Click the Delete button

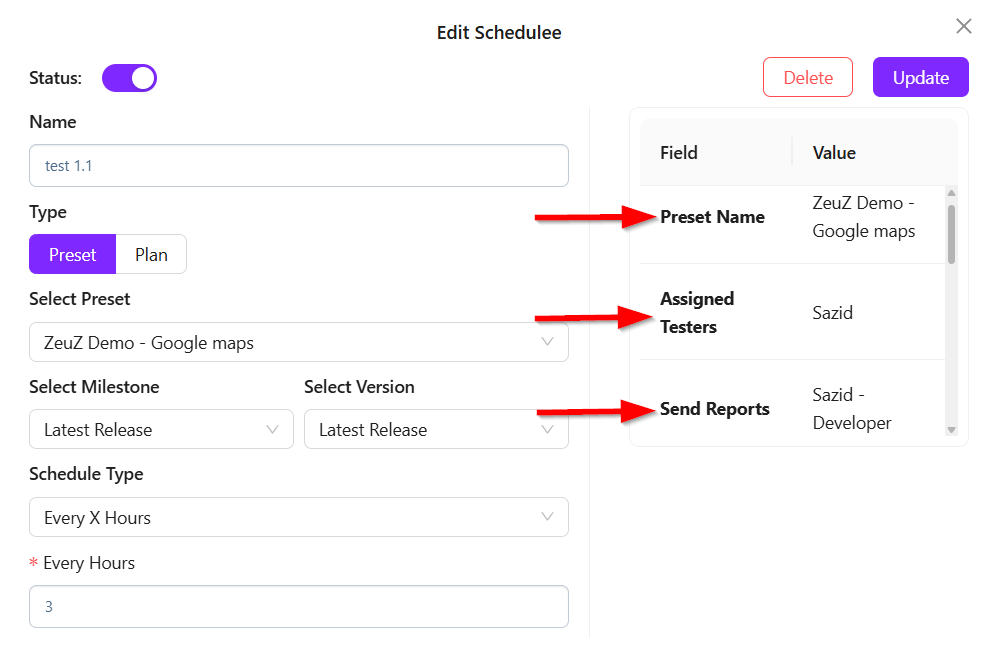[807, 77]
